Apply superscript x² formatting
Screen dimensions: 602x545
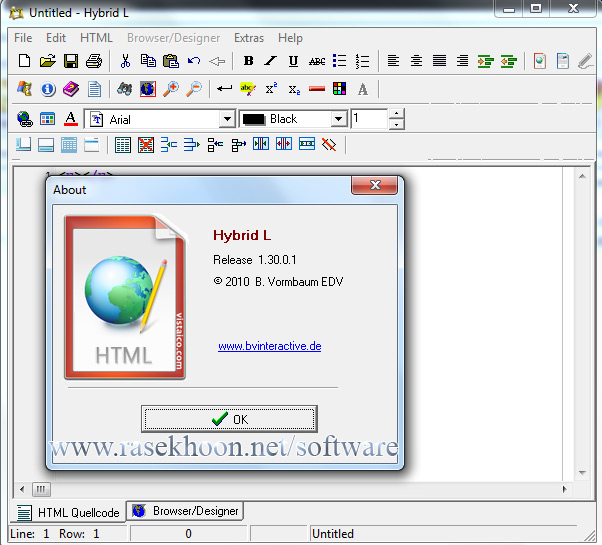tap(271, 89)
